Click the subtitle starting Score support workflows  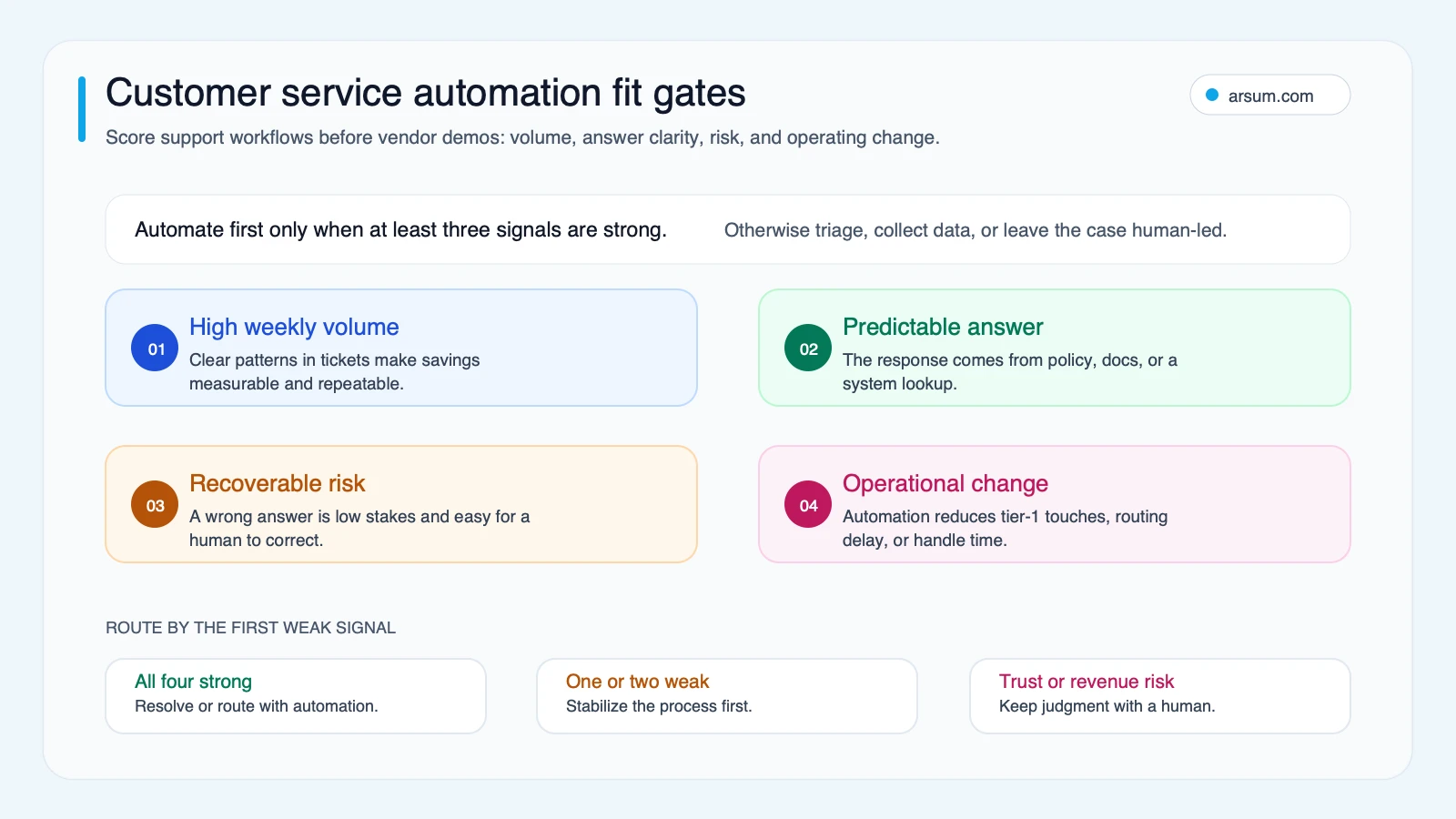tap(522, 137)
